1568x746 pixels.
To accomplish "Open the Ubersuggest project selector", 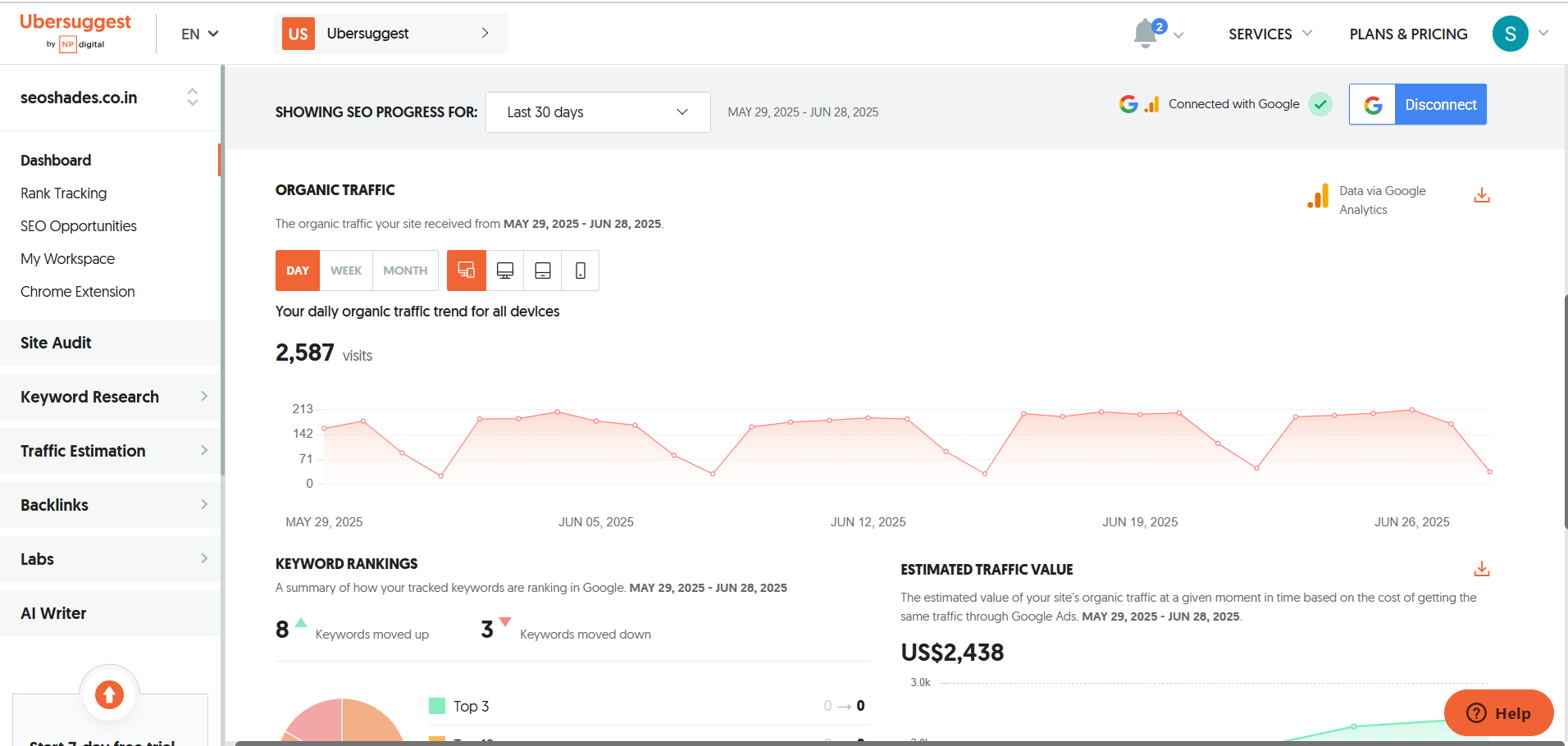I will (x=390, y=34).
